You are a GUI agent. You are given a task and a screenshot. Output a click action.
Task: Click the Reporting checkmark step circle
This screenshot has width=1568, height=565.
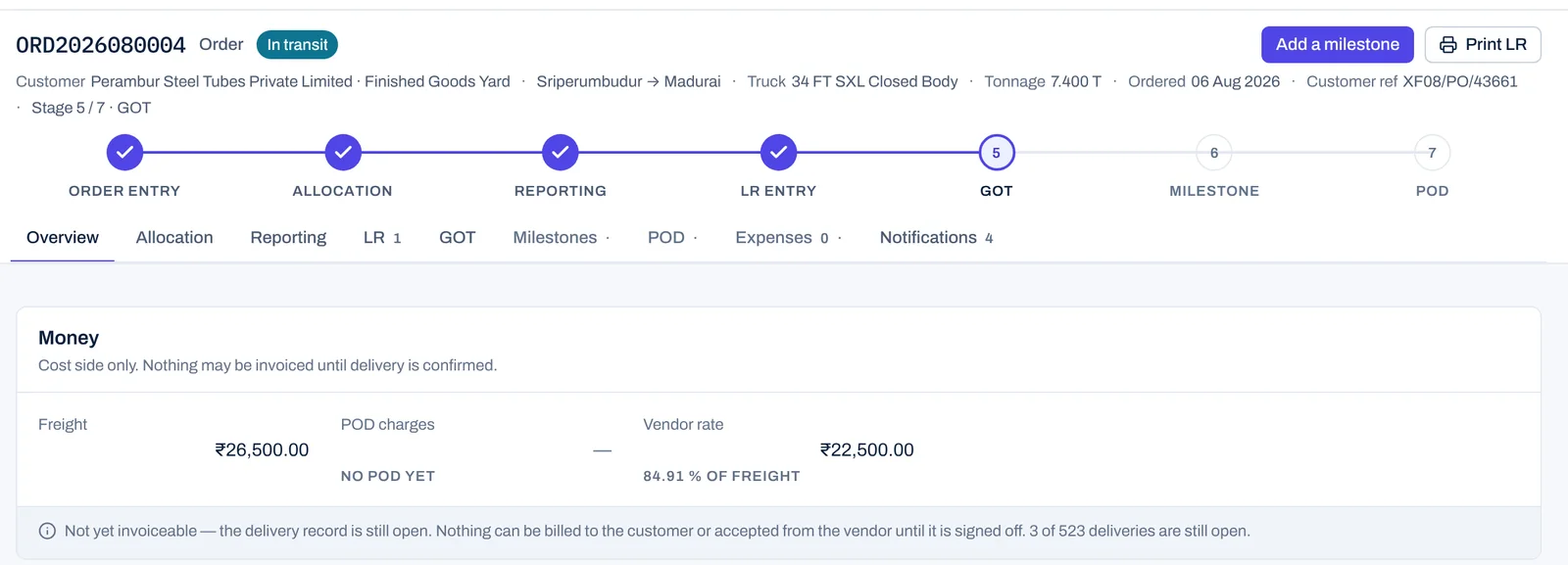pos(561,153)
